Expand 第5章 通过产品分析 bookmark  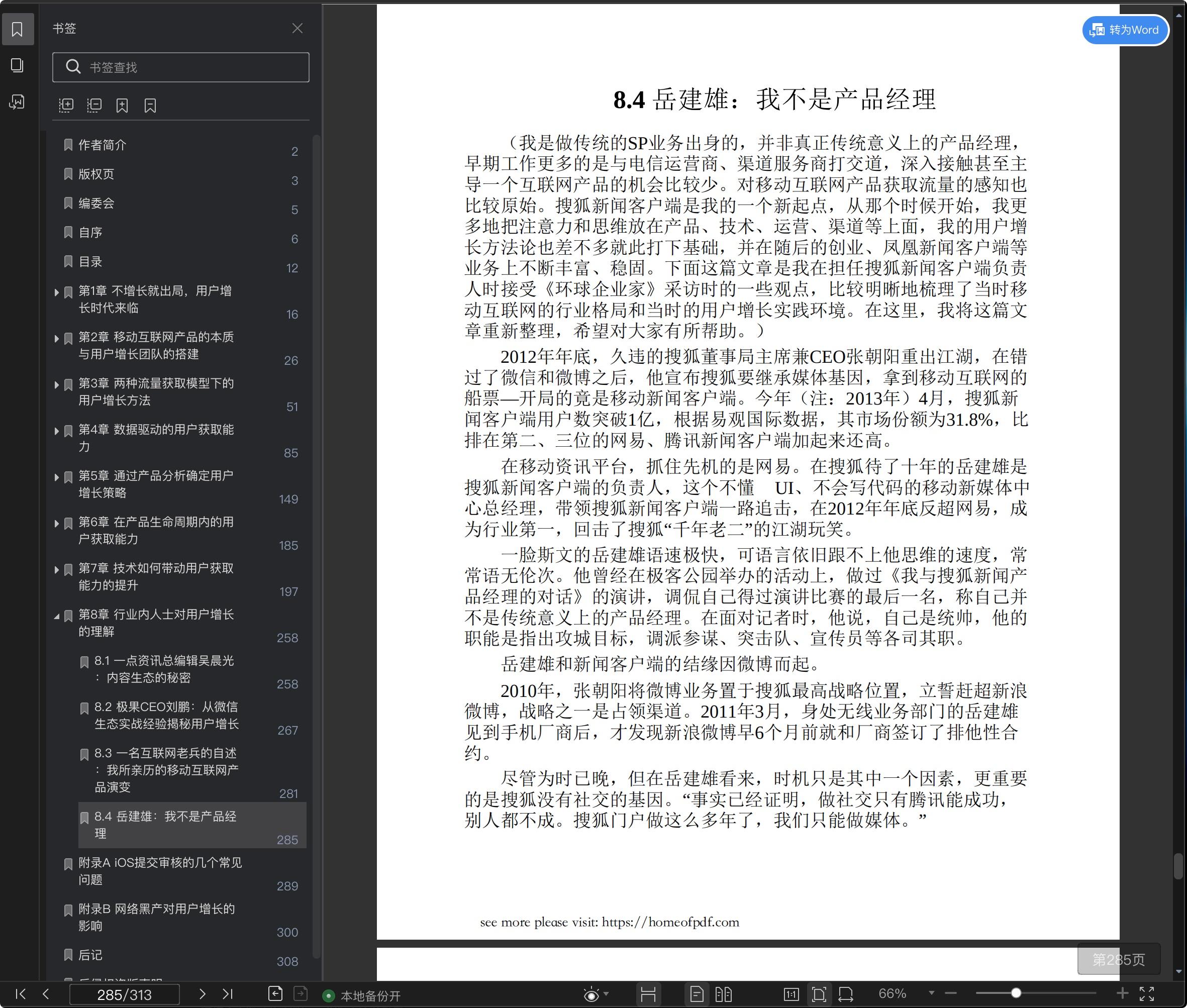click(x=57, y=477)
